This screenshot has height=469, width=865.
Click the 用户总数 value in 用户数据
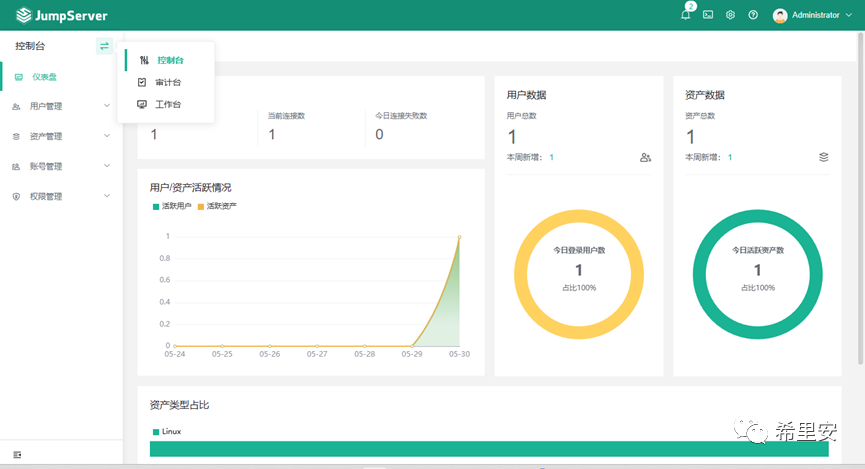512,137
